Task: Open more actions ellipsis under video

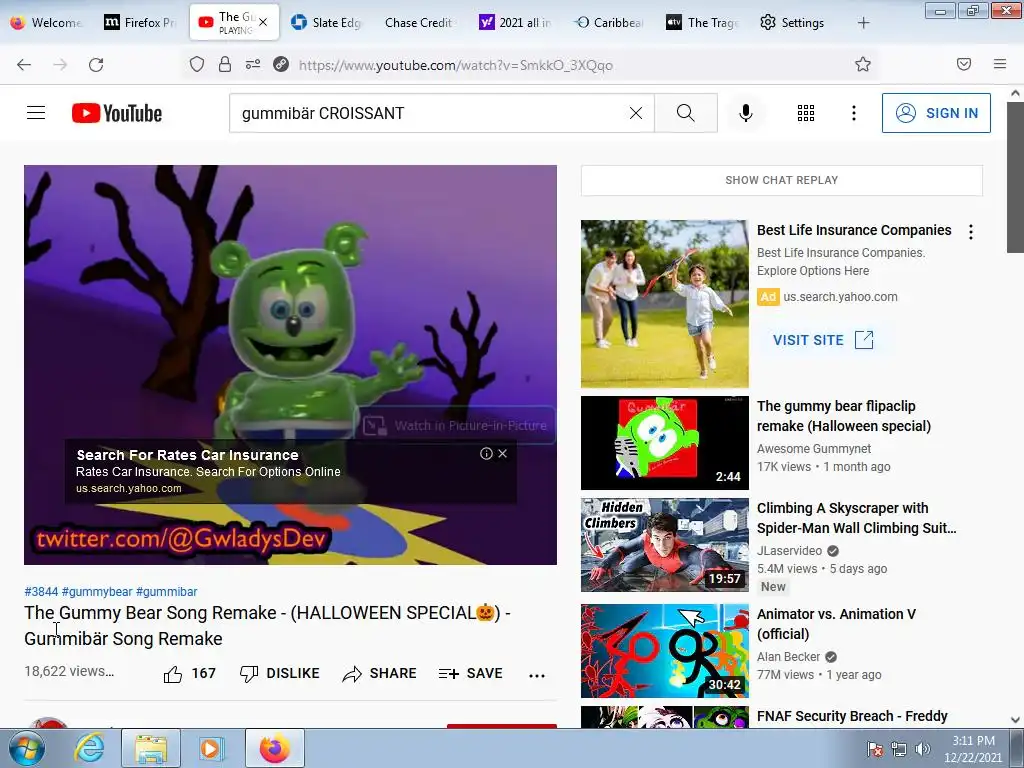Action: coord(537,675)
